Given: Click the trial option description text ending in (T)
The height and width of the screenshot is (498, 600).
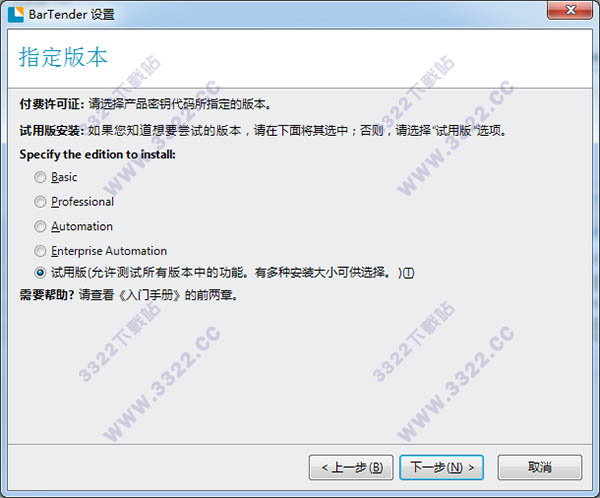Looking at the screenshot, I should 233,273.
